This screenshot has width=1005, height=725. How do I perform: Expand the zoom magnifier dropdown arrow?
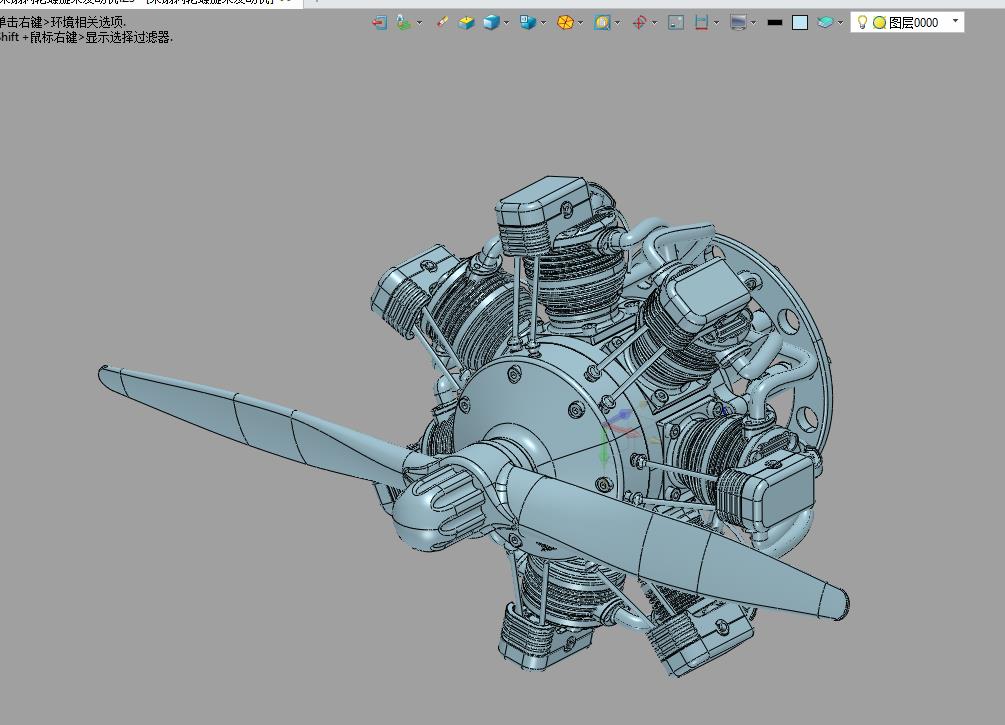(x=617, y=23)
